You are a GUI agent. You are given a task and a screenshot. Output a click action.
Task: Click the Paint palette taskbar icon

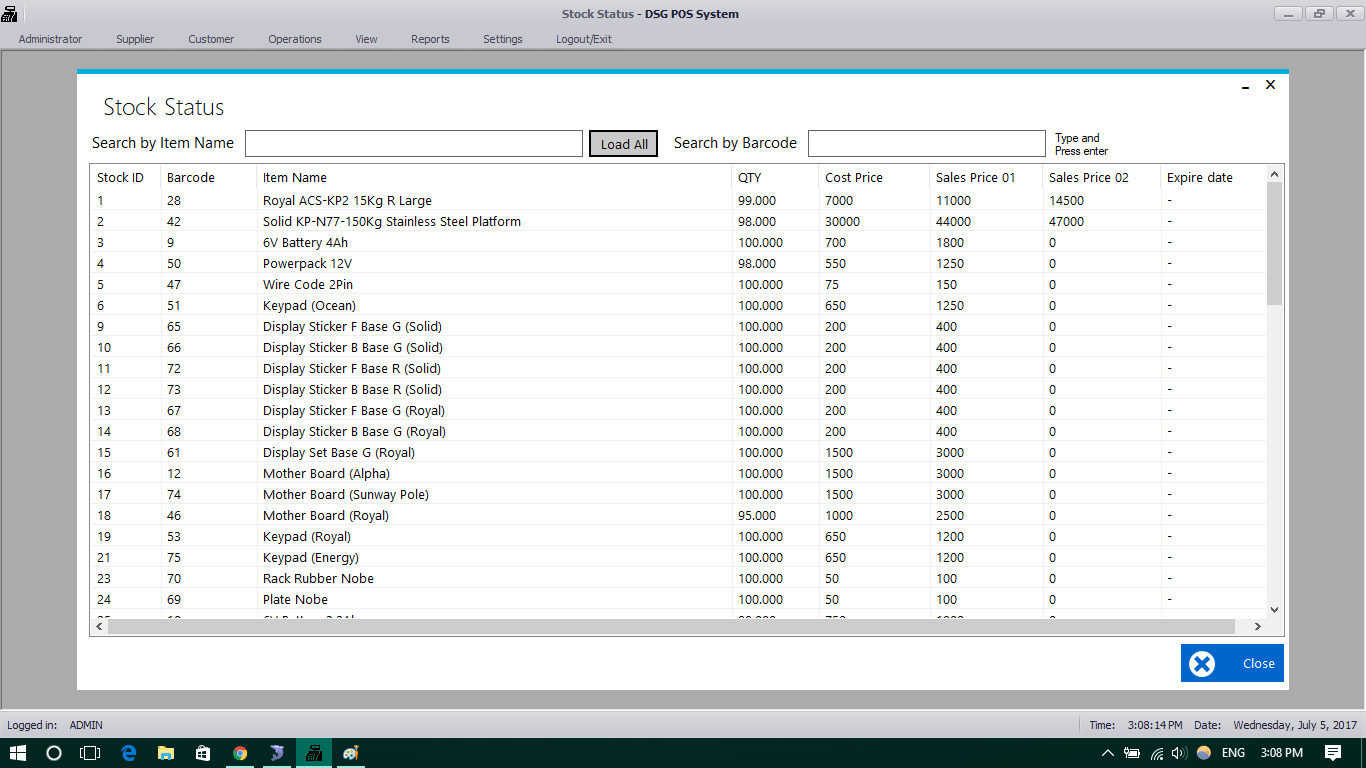(350, 753)
